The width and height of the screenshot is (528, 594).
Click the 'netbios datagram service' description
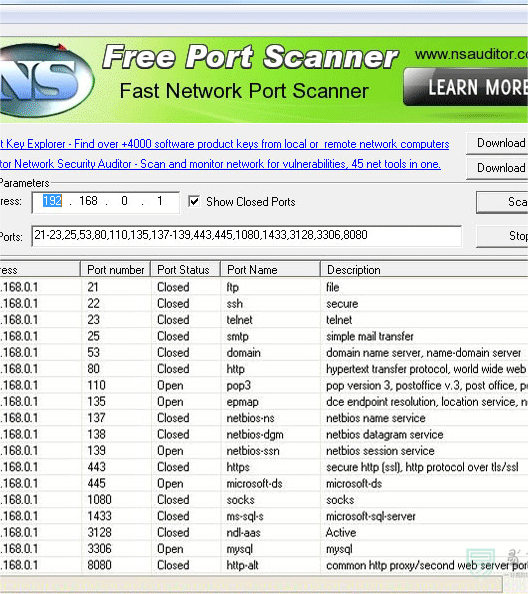point(385,435)
